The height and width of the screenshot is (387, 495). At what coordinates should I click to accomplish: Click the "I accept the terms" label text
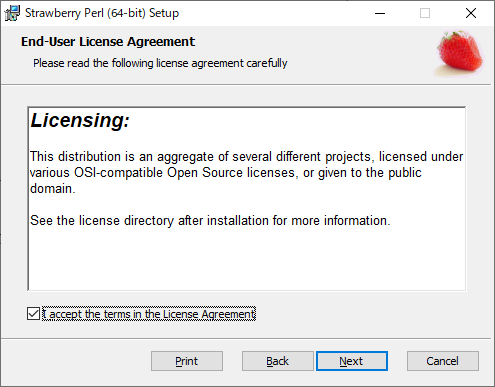[149, 314]
